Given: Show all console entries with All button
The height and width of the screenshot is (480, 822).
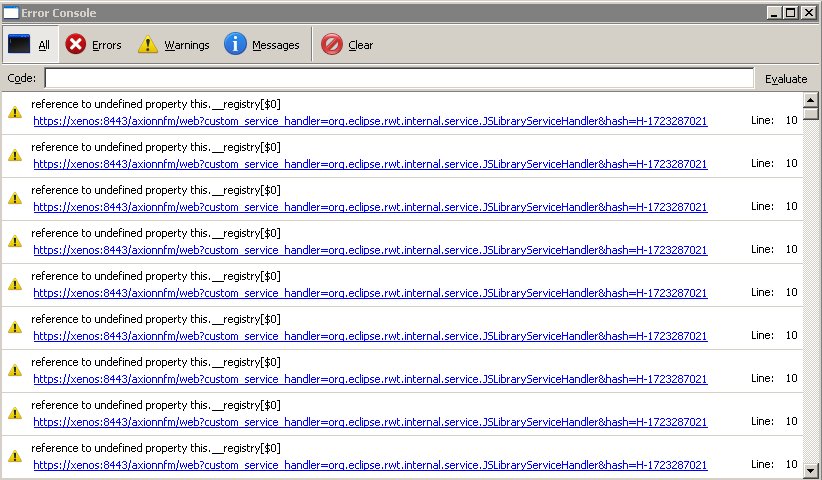Looking at the screenshot, I should 30,45.
